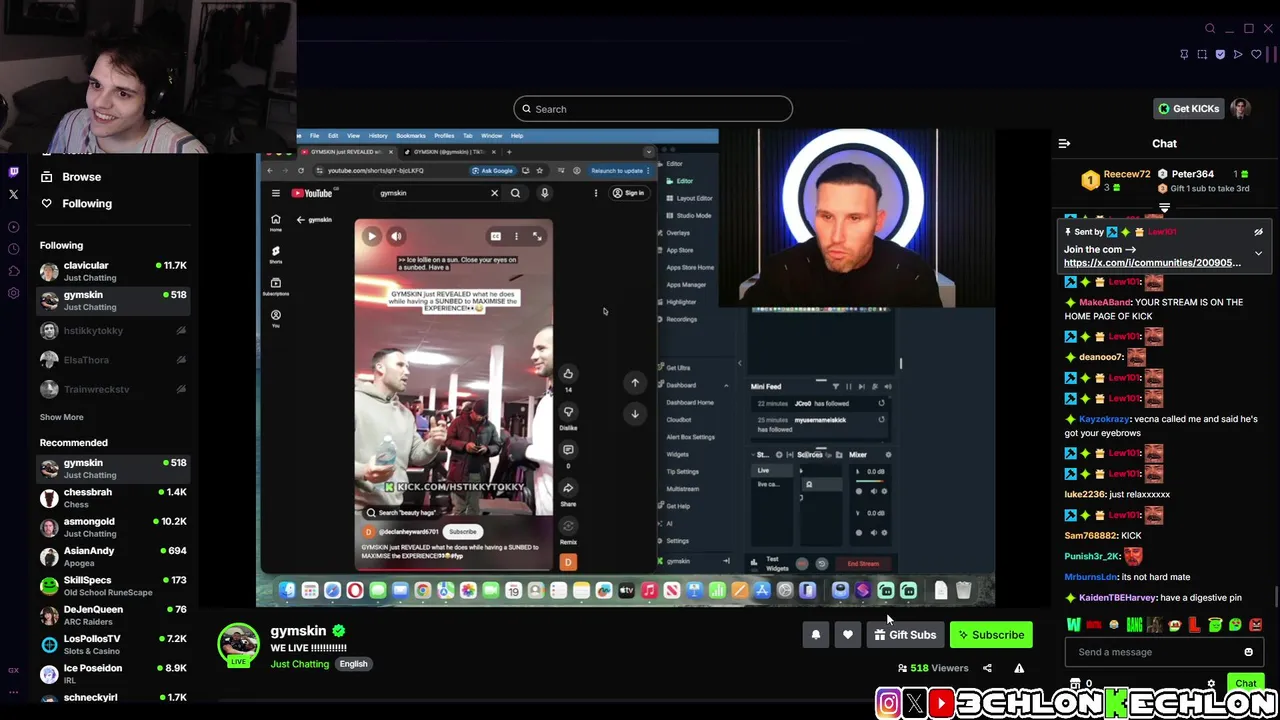
Task: Click the green Chat send button
Action: pyautogui.click(x=1245, y=684)
